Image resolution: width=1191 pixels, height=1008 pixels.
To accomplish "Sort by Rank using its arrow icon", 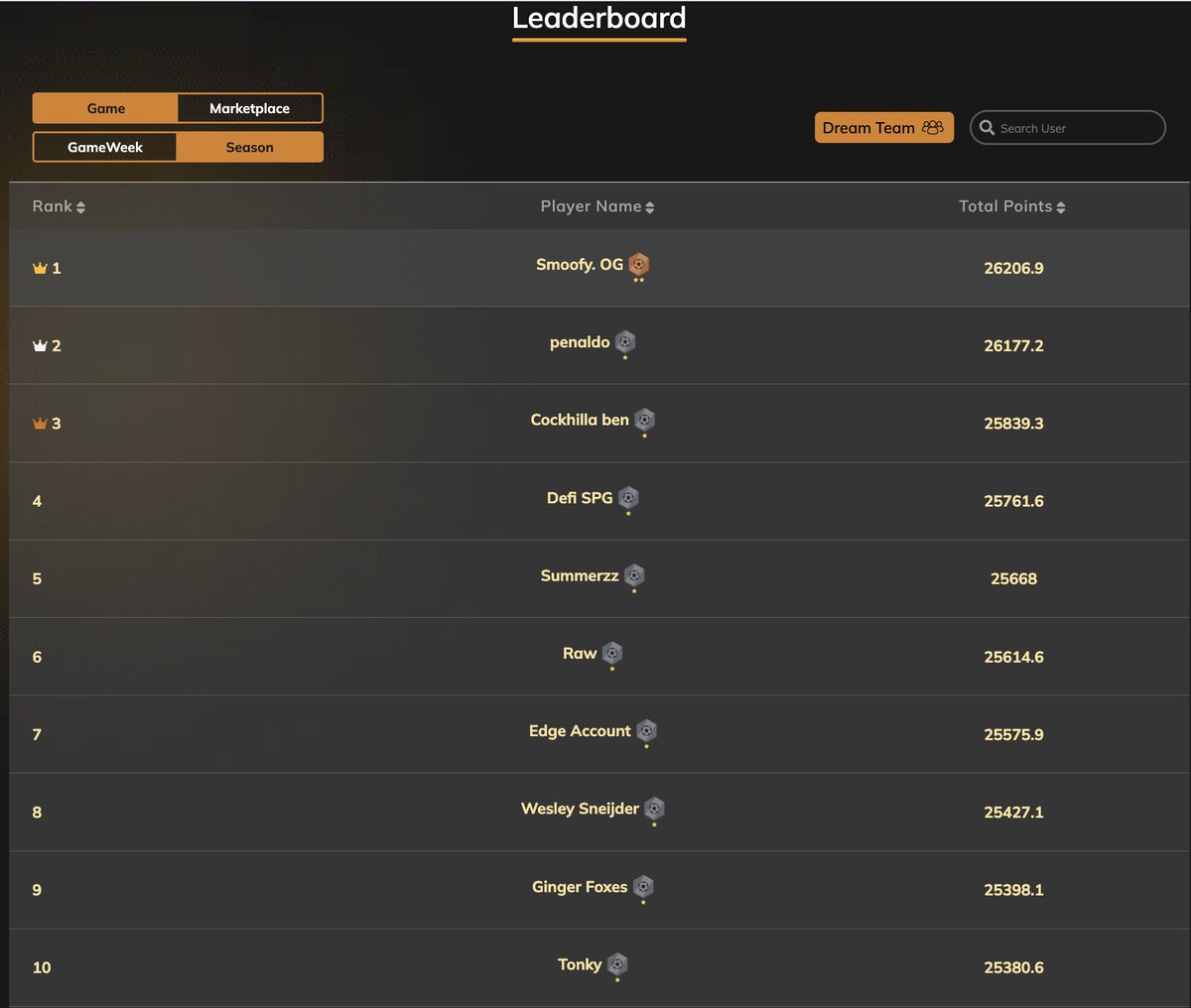I will [x=81, y=207].
